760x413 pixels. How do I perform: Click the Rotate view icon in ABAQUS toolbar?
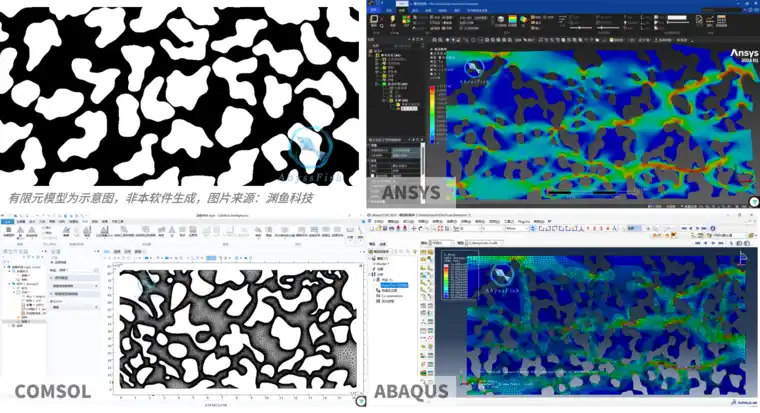(x=420, y=228)
